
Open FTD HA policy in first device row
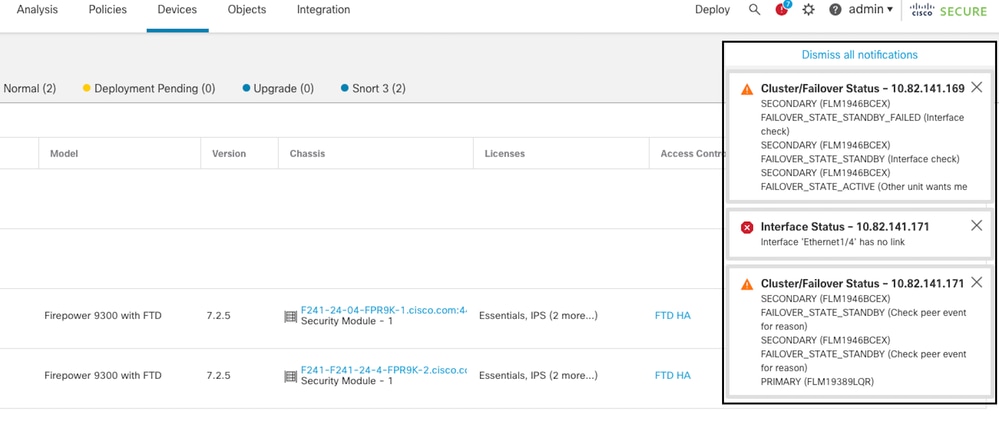[x=673, y=316]
